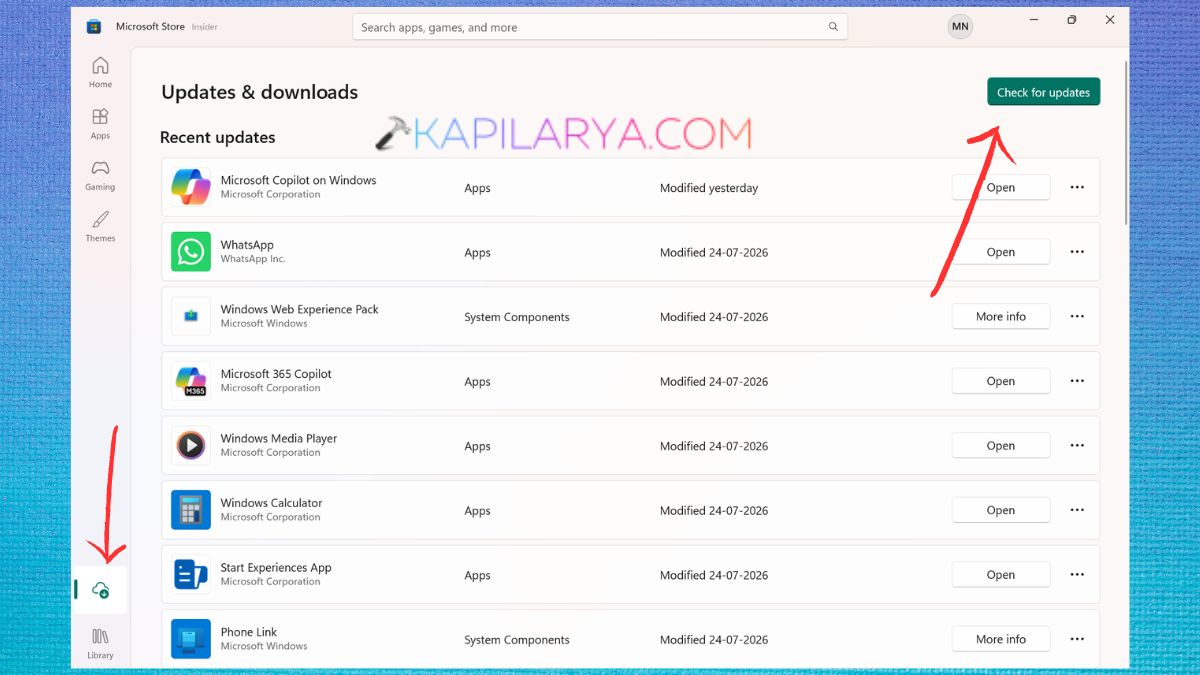This screenshot has width=1200, height=675.
Task: Click 'Apps' type in Windows Calculator row
Action: coord(477,511)
